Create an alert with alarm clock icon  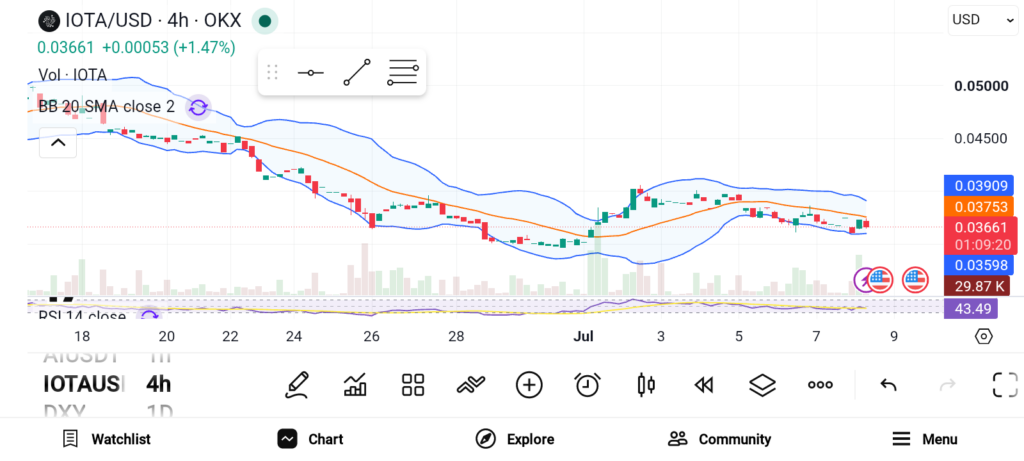click(x=588, y=385)
